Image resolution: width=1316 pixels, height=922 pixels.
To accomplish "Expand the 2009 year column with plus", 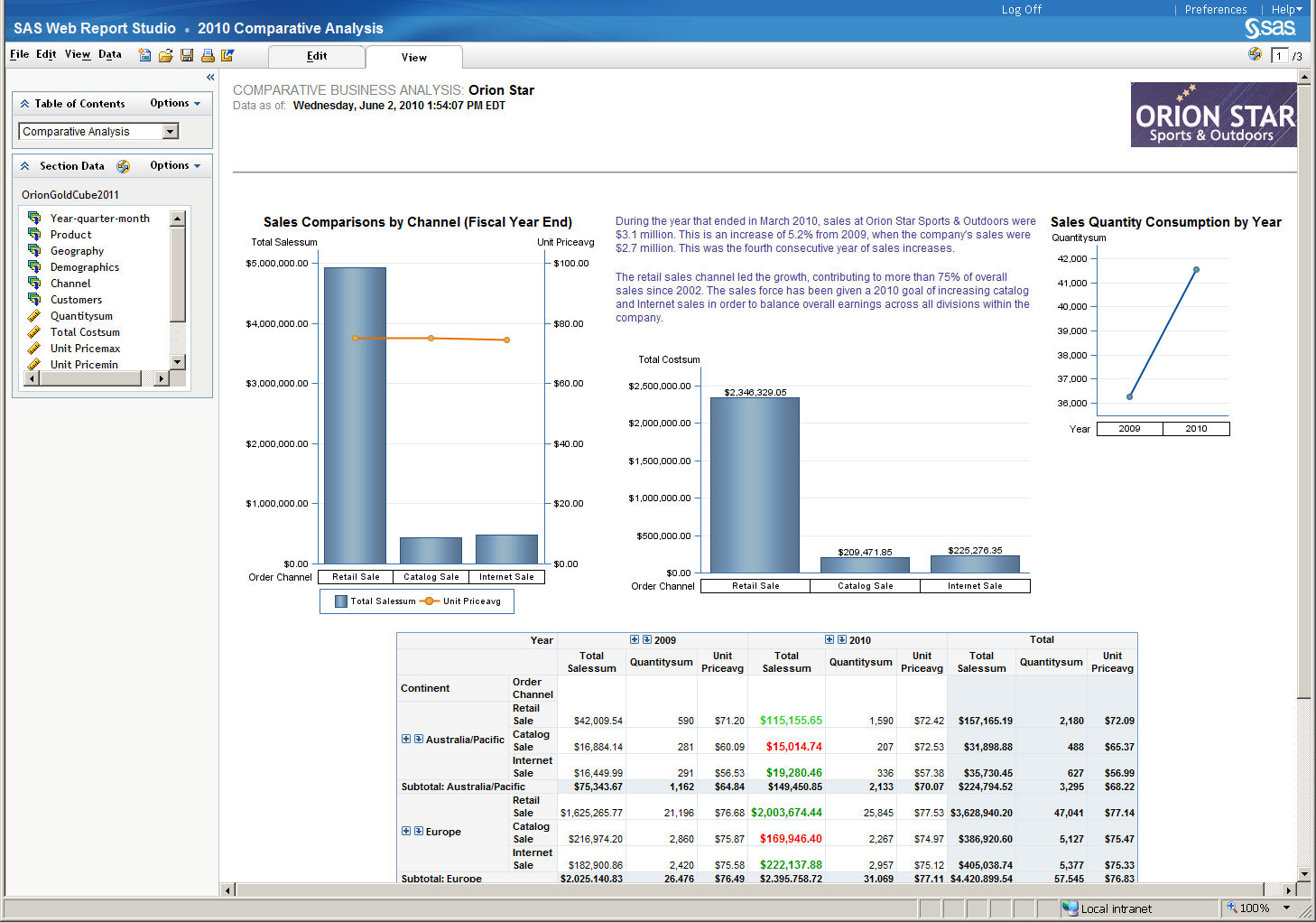I will tap(635, 639).
